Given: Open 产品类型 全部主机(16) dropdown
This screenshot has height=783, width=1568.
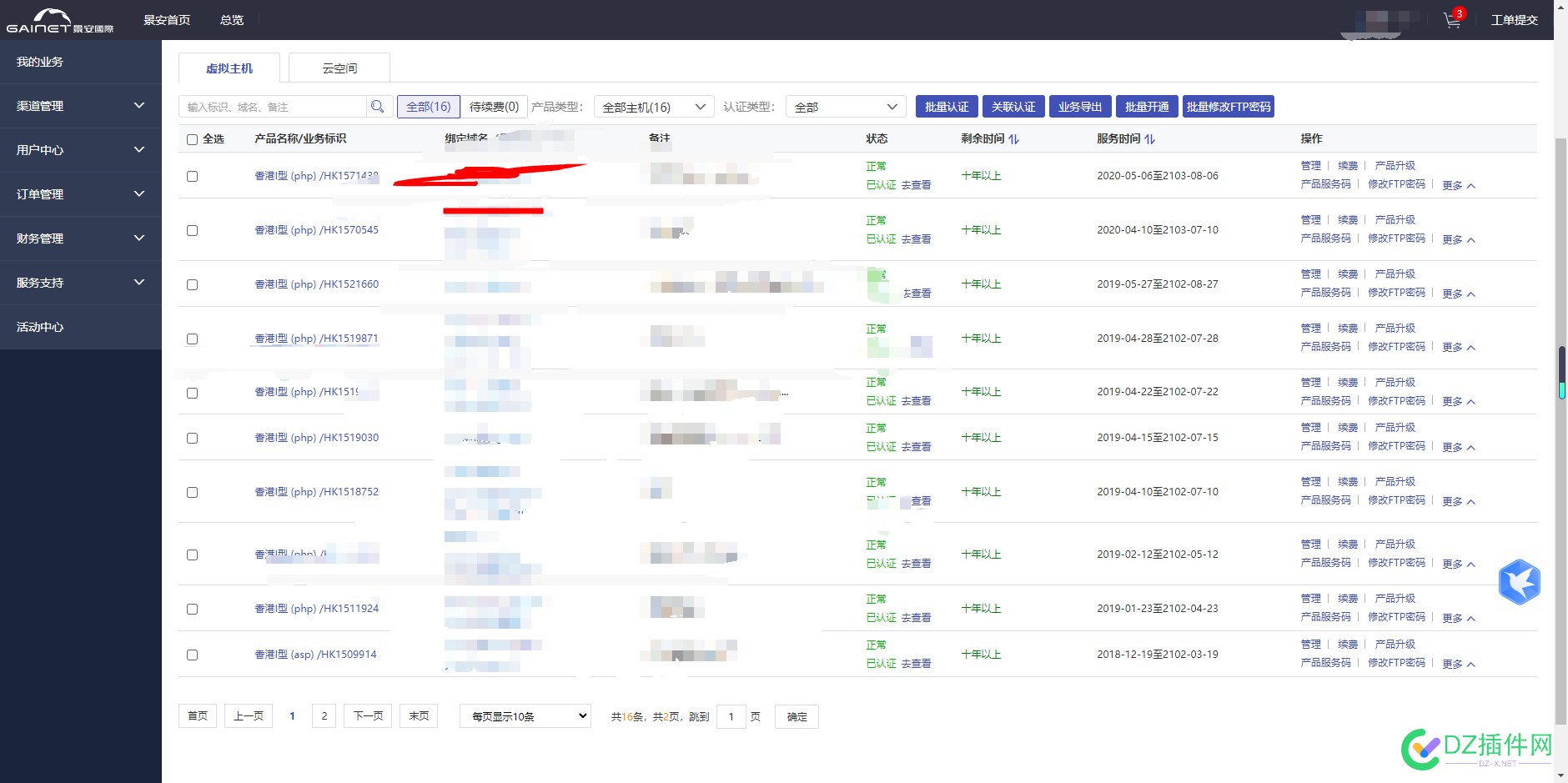Looking at the screenshot, I should coord(654,107).
